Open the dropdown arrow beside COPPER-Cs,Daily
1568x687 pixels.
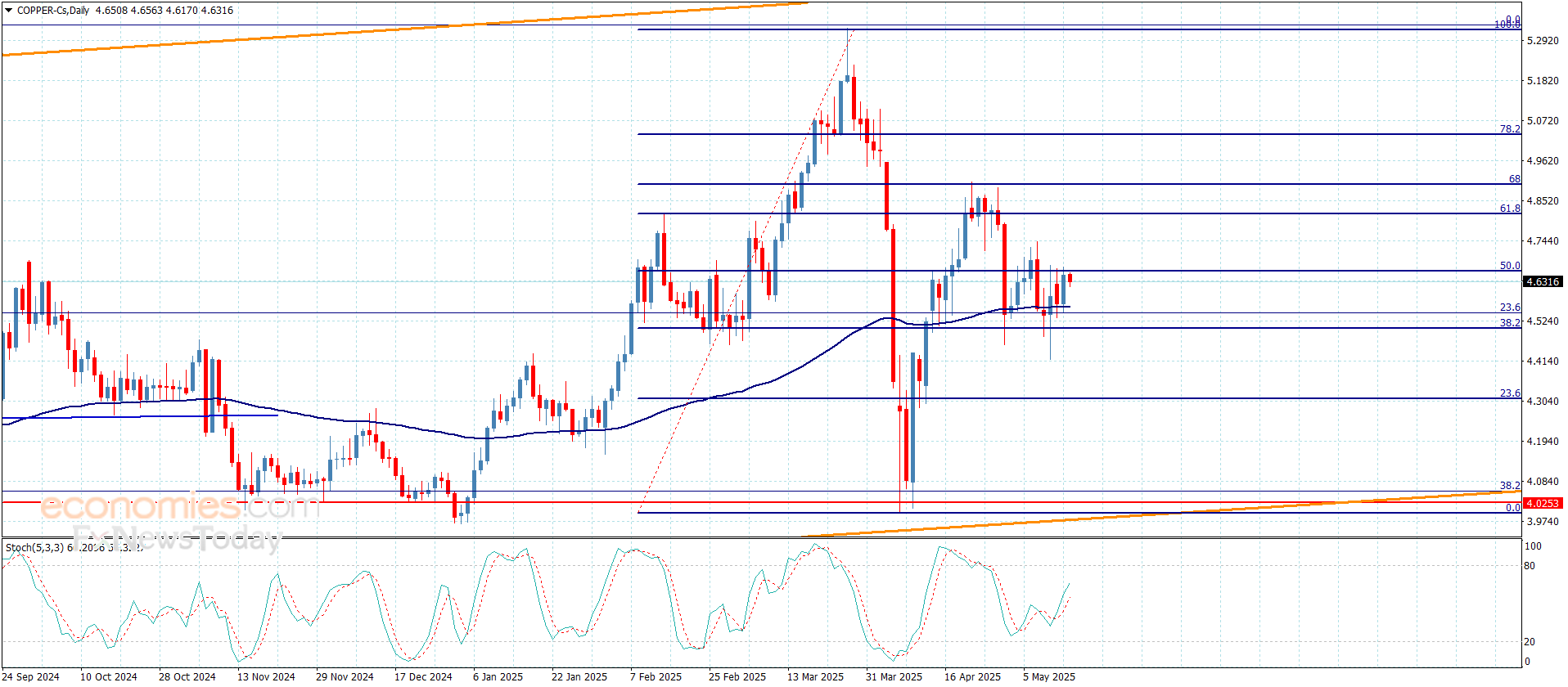point(8,11)
